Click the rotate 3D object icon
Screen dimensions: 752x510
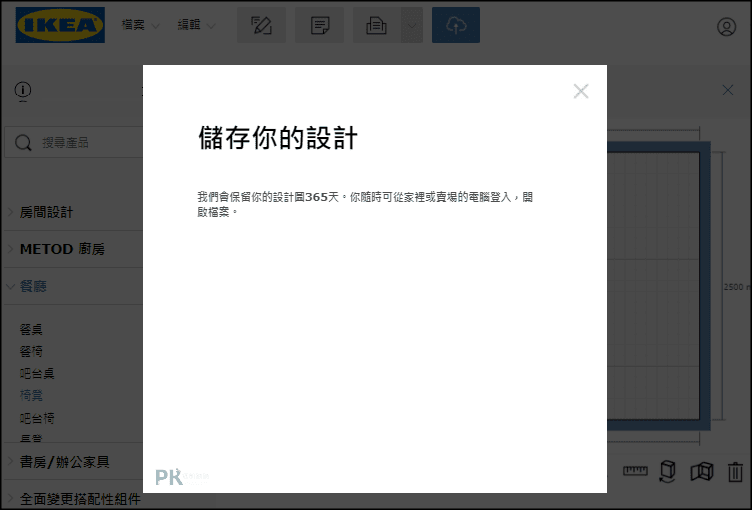(668, 471)
